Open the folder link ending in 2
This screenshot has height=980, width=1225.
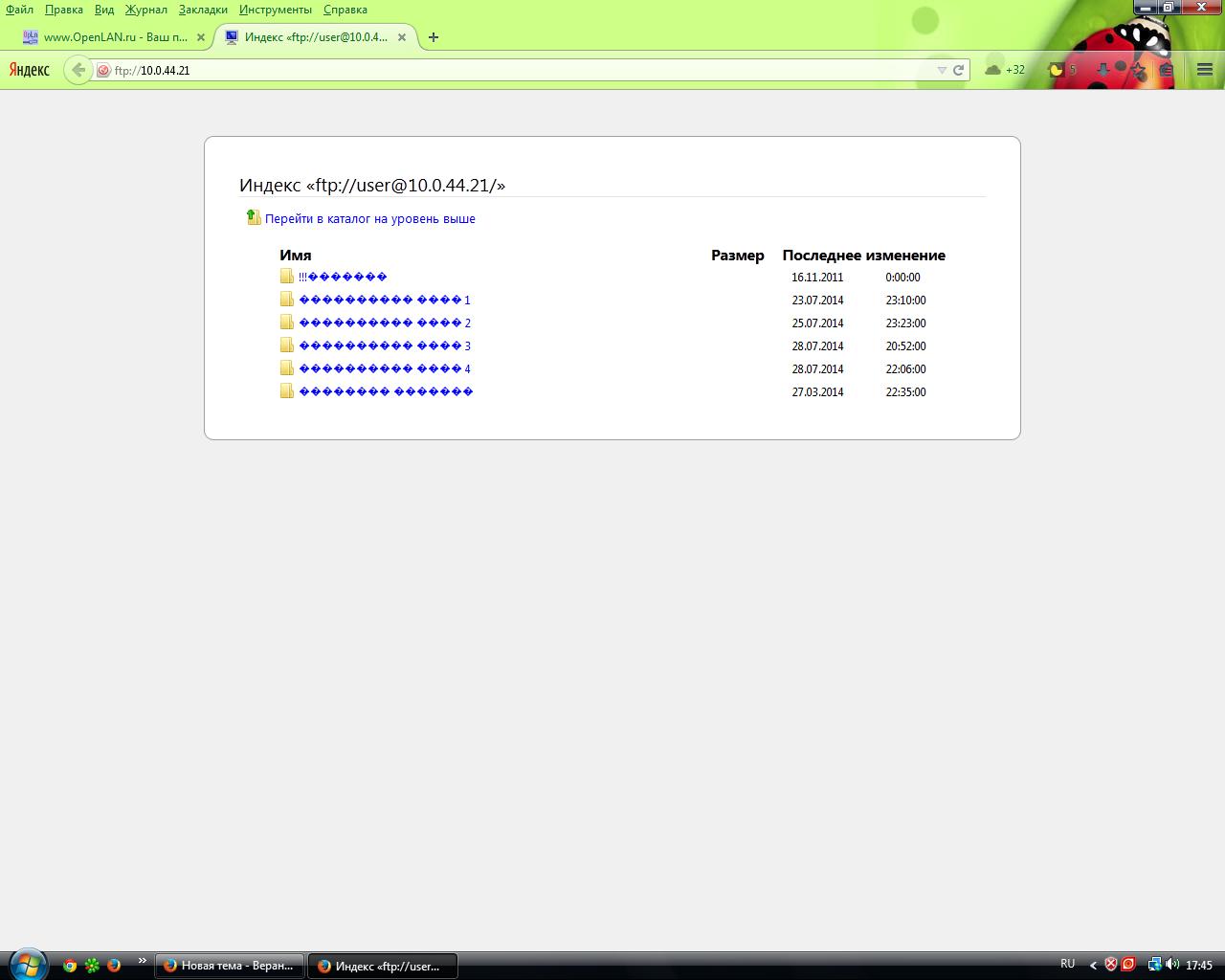[385, 323]
